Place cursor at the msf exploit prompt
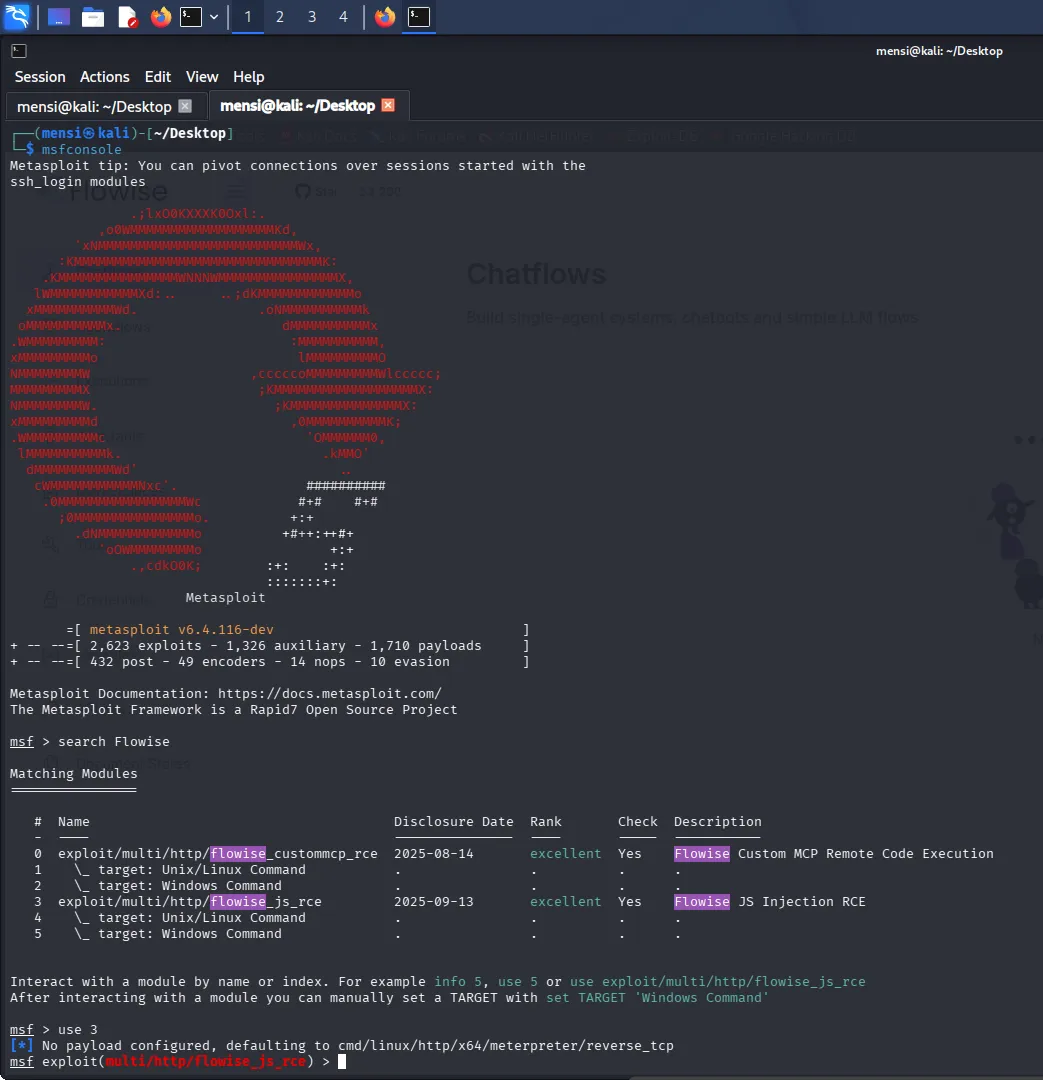This screenshot has width=1043, height=1080. [x=342, y=1061]
